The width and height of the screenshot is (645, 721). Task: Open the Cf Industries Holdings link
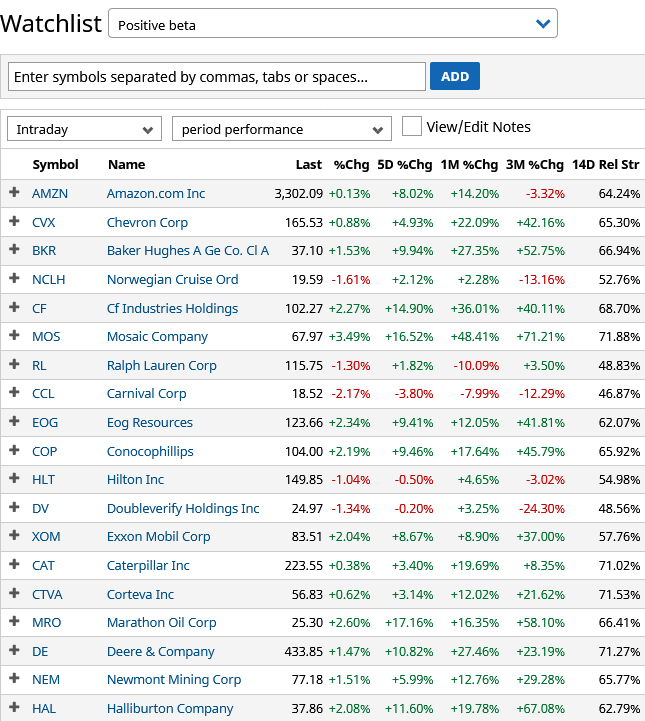click(x=172, y=309)
